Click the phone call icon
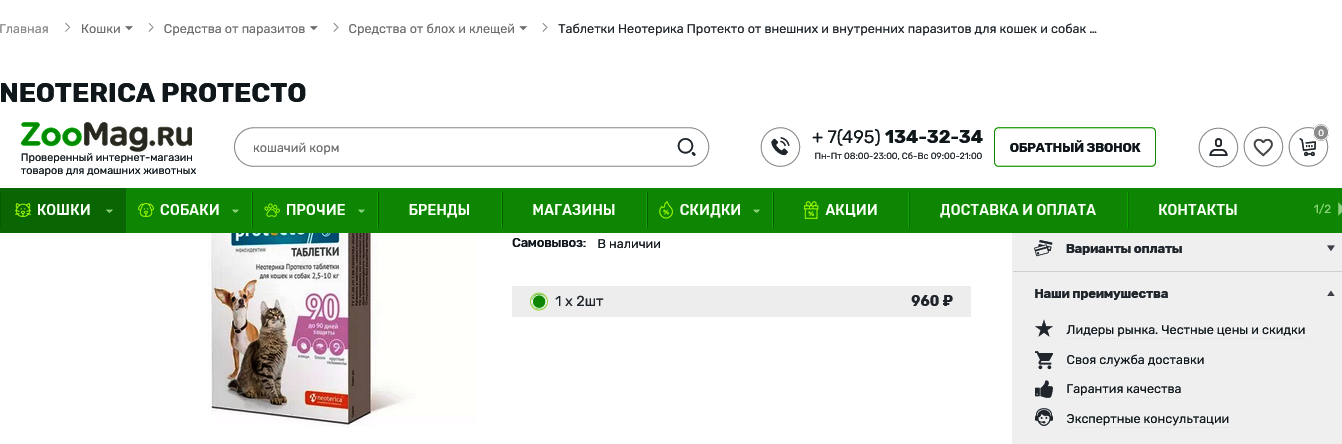Screen dimensions: 1342x444 point(780,147)
